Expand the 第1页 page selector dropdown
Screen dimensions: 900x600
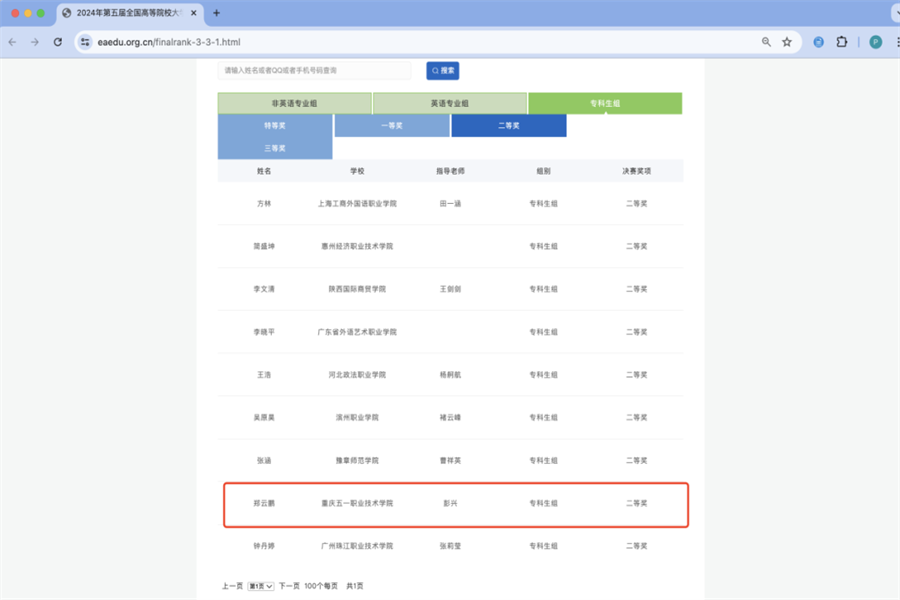point(260,585)
